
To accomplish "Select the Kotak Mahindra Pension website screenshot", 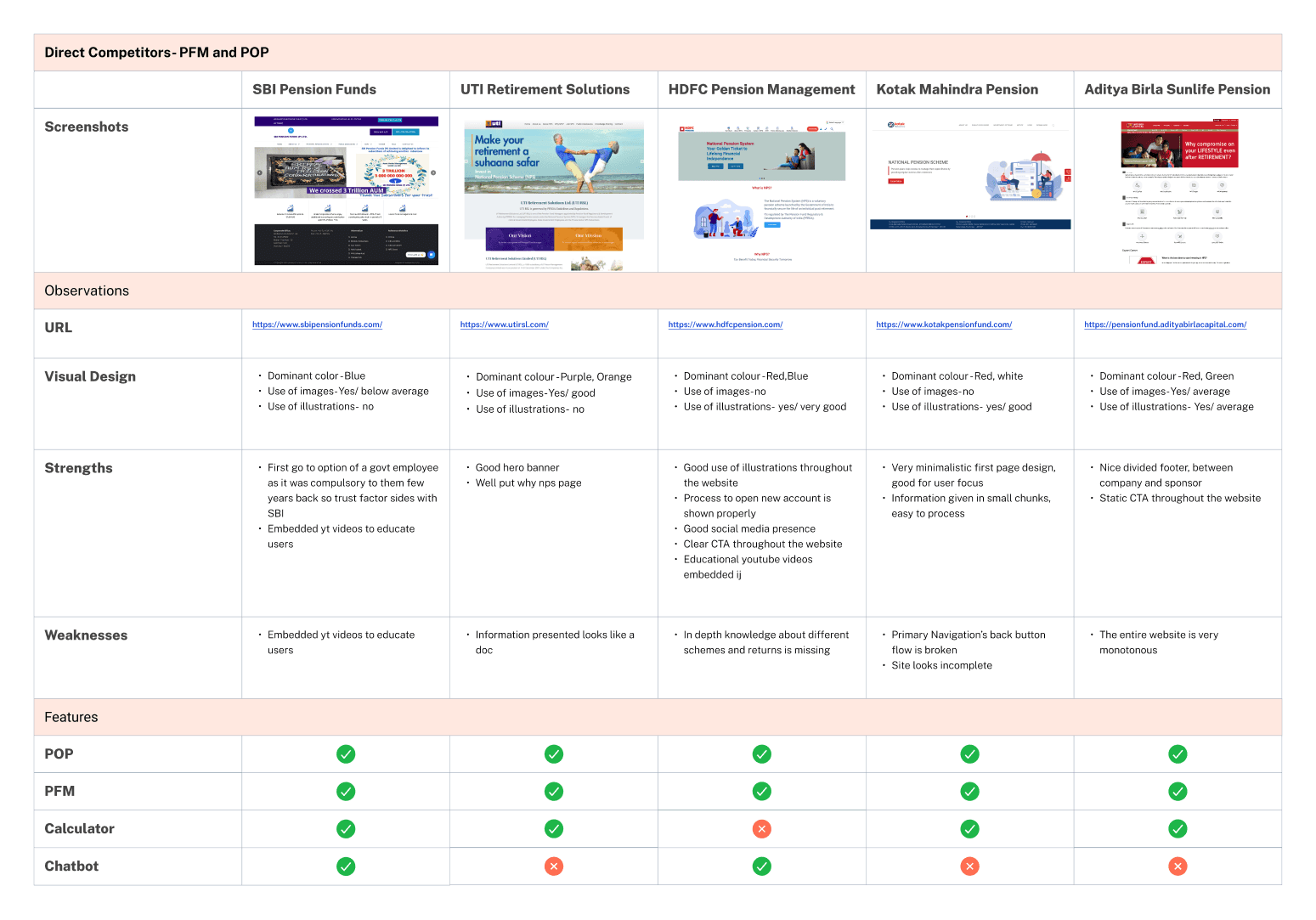I will (970, 175).
